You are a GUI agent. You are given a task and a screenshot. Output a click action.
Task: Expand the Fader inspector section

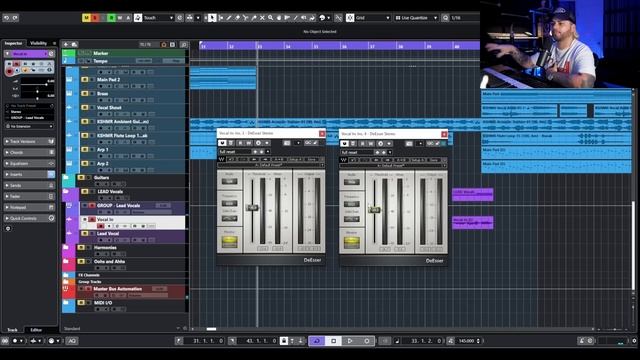click(29, 196)
